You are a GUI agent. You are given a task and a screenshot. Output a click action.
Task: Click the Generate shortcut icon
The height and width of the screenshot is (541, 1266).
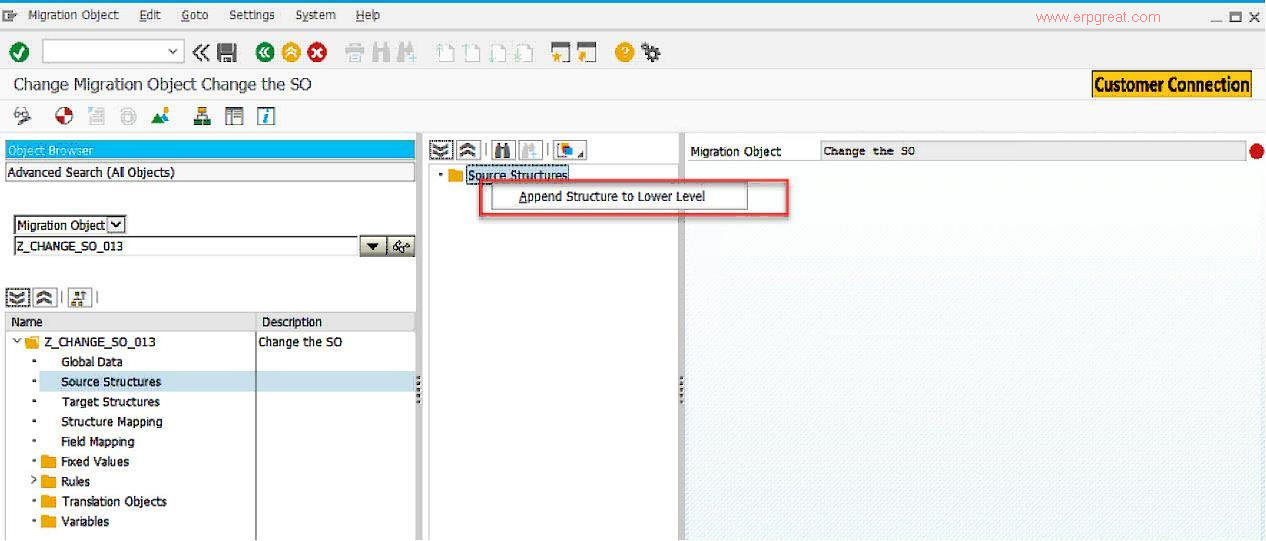(587, 53)
